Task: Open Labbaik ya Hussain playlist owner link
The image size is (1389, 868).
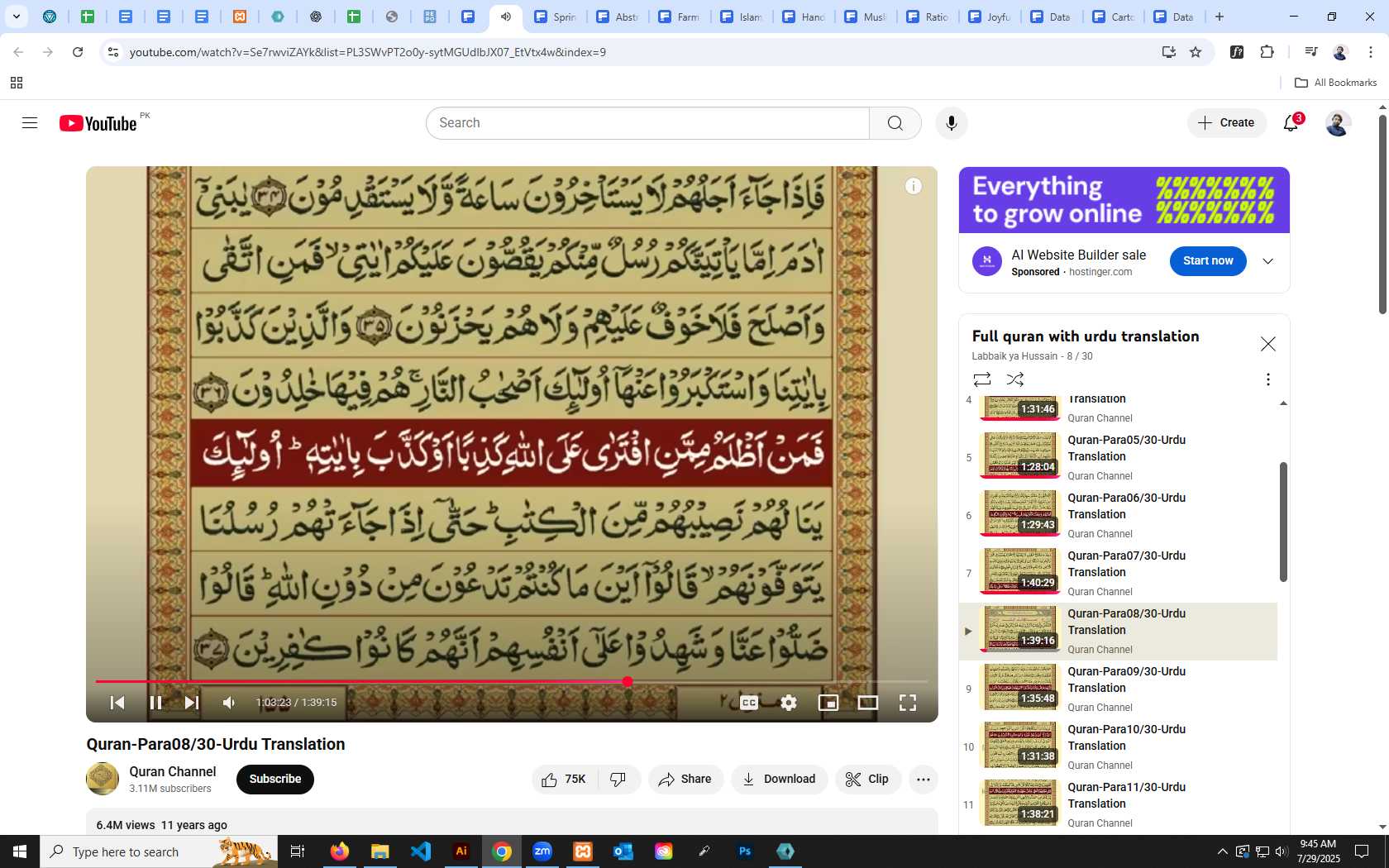Action: pos(1014,356)
